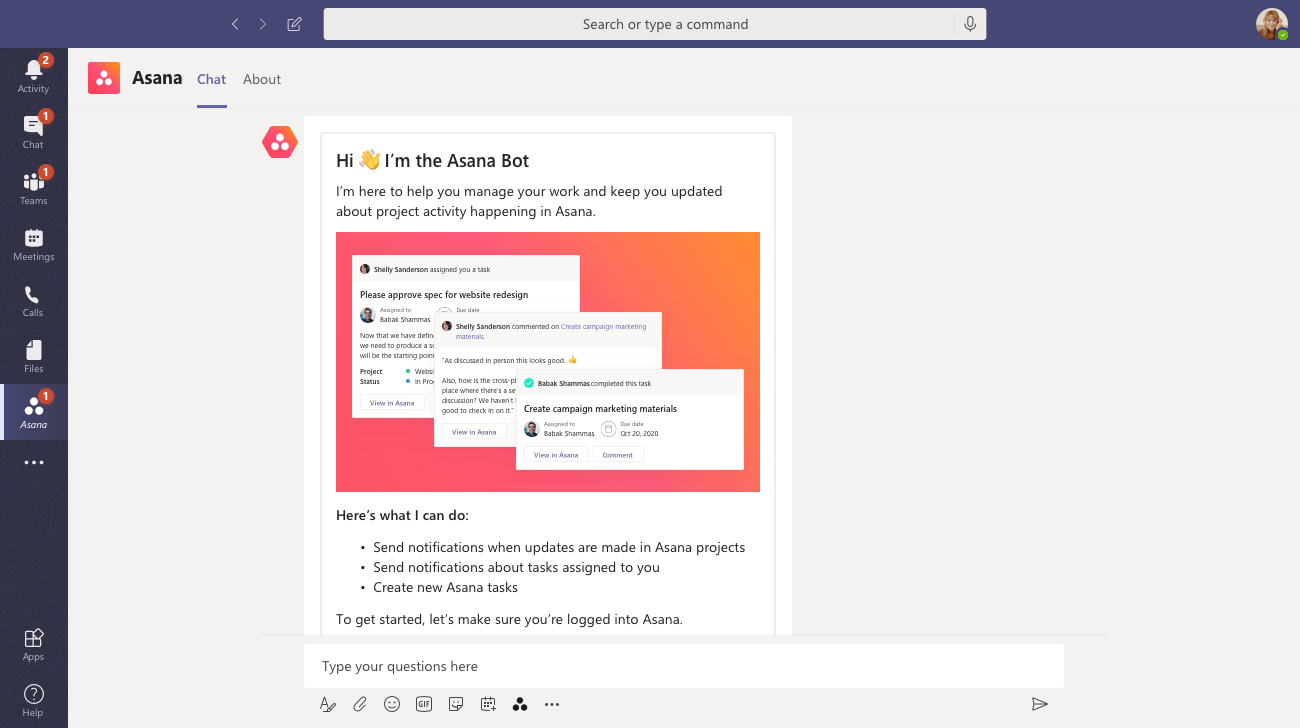
Task: Switch to the About tab
Action: point(262,79)
